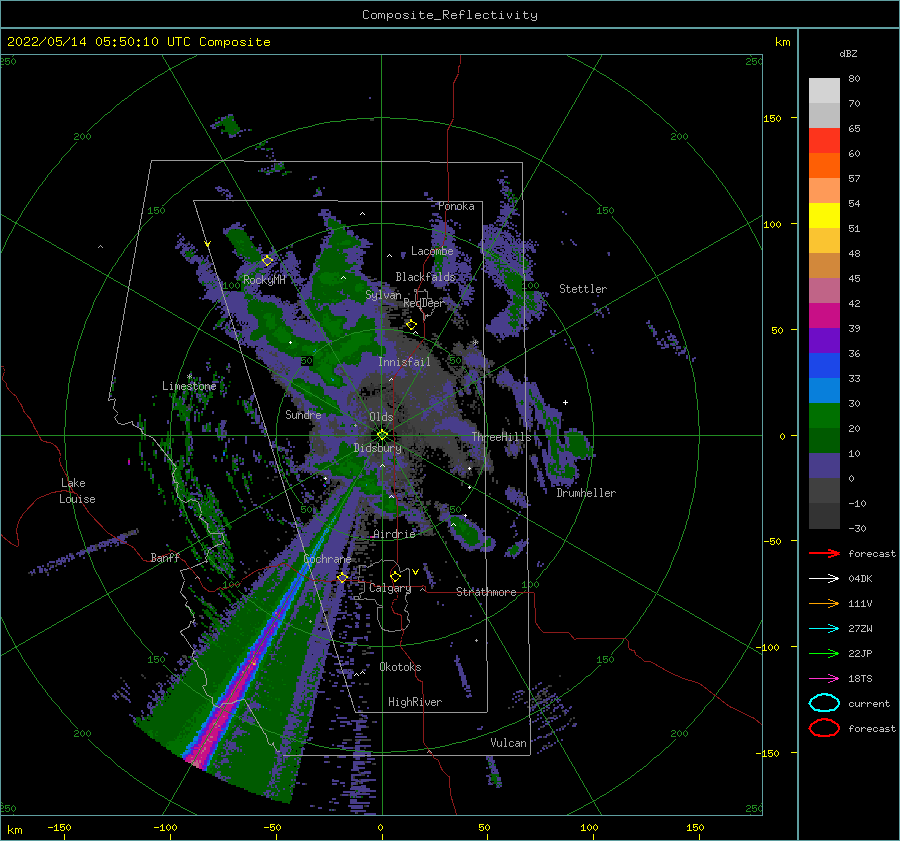Click the Drumheller label

(586, 493)
